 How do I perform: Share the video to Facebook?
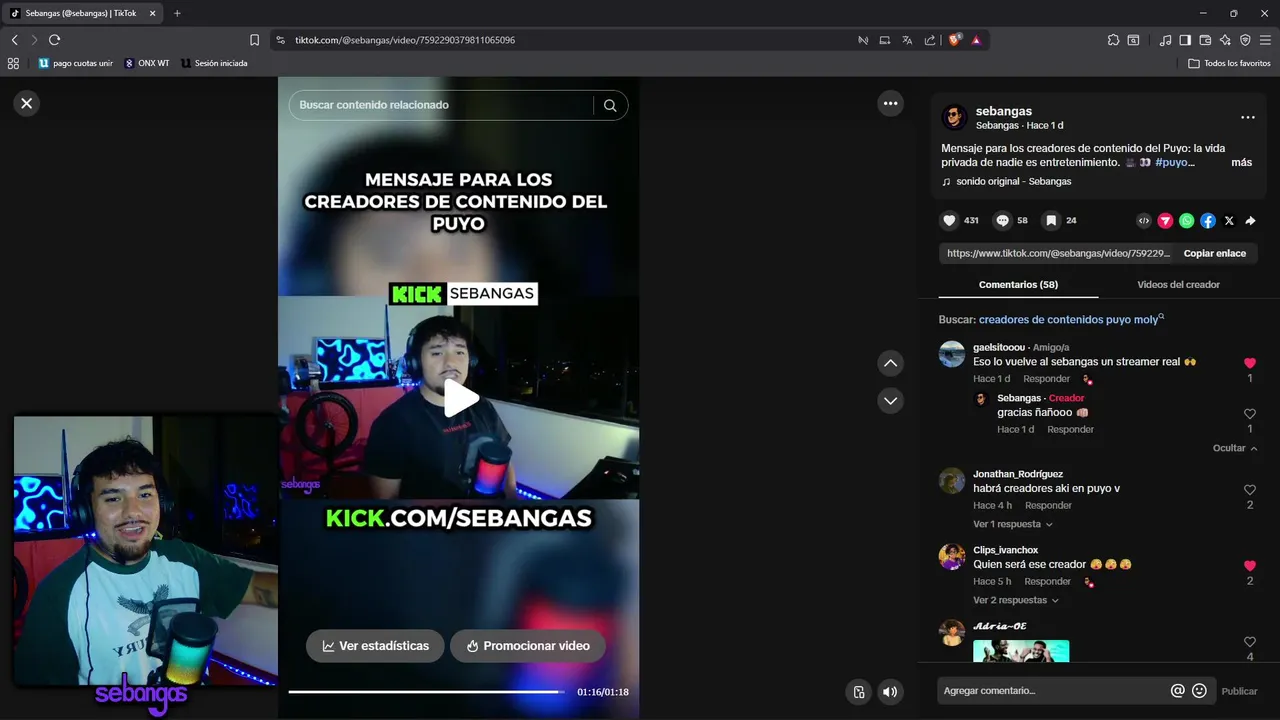click(x=1208, y=221)
